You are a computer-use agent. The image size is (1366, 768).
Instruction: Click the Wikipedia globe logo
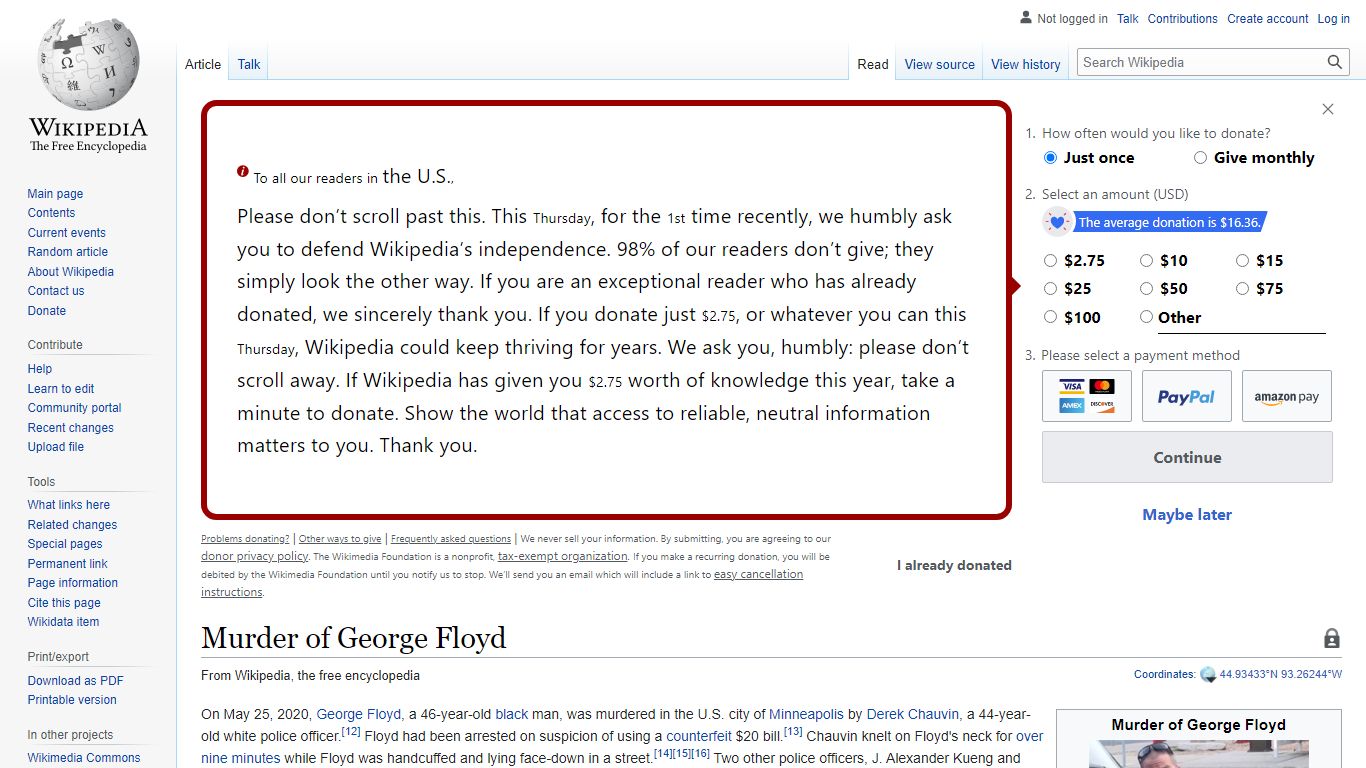(88, 62)
